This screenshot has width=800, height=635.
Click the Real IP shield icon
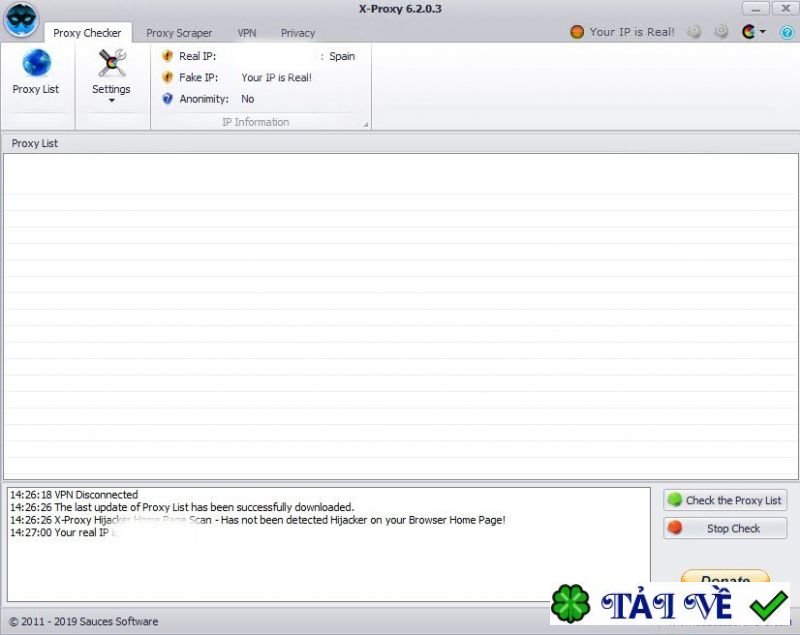click(x=167, y=56)
